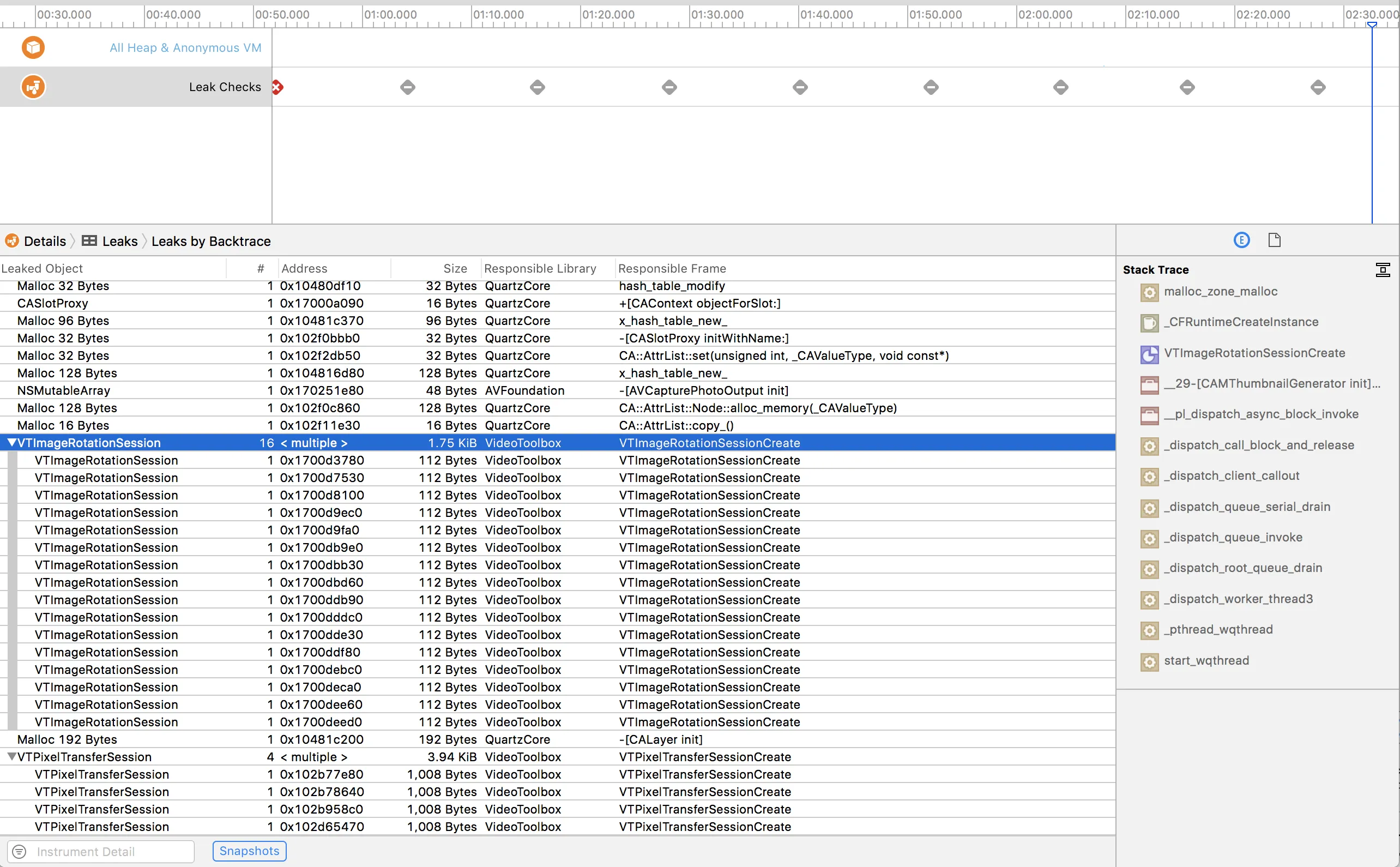Click the CAMThumbnailGenerator init stack frame

click(1271, 384)
